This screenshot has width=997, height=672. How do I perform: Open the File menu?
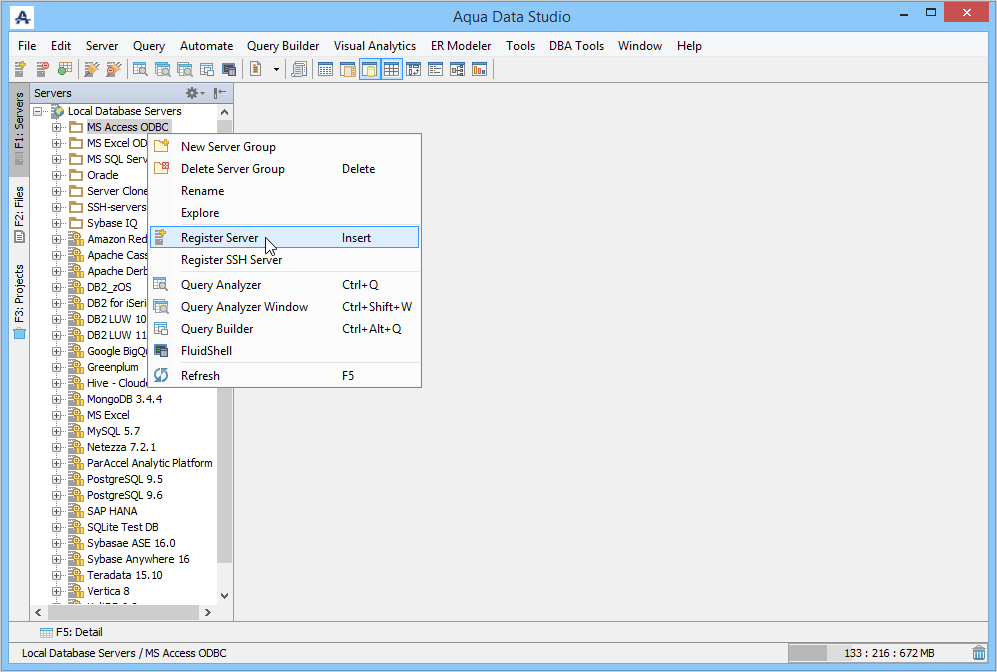[27, 46]
